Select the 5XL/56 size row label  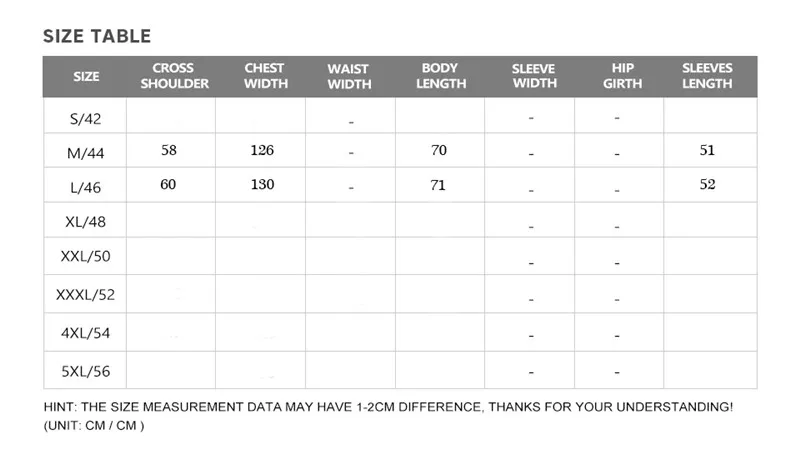pyautogui.click(x=85, y=371)
